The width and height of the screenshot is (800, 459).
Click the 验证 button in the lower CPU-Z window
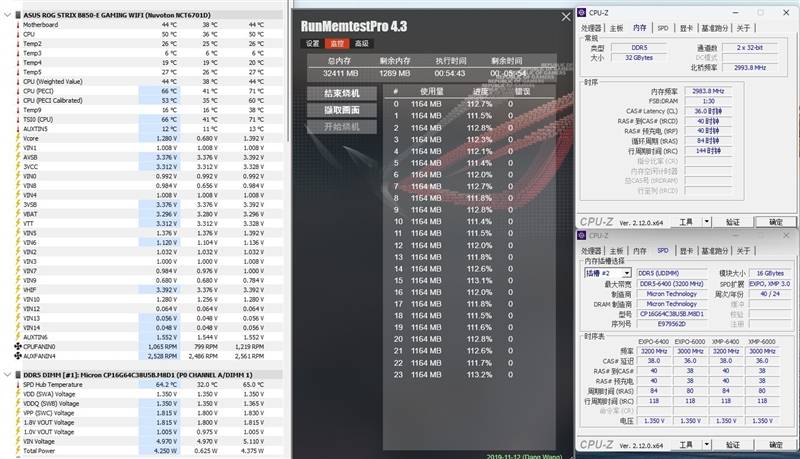tap(733, 445)
